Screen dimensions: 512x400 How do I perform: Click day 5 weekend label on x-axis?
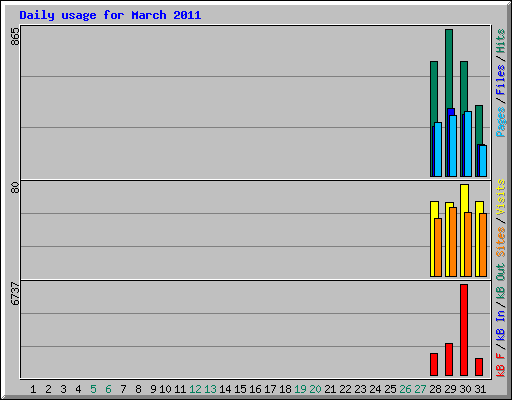93,389
